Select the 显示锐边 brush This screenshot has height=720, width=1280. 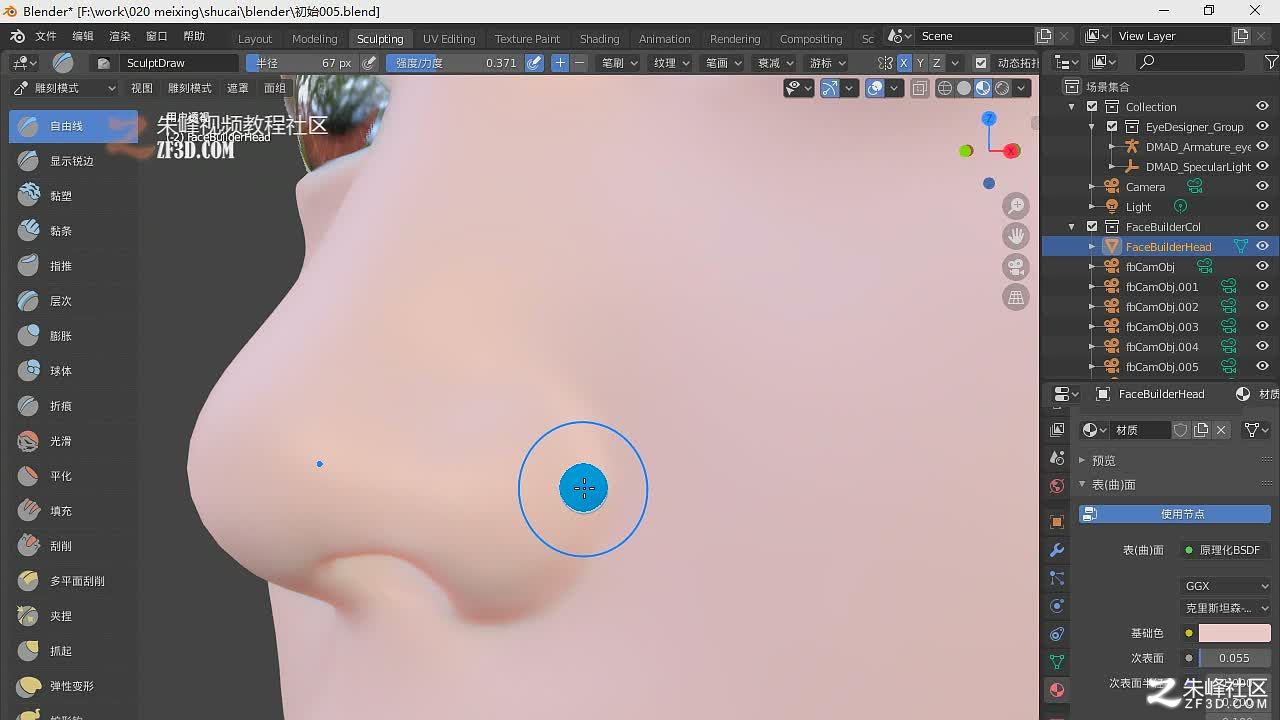73,161
